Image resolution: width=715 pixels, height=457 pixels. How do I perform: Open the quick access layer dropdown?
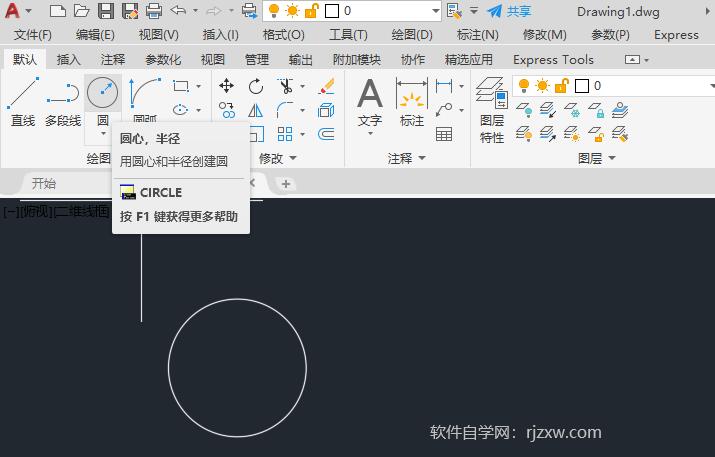[435, 11]
